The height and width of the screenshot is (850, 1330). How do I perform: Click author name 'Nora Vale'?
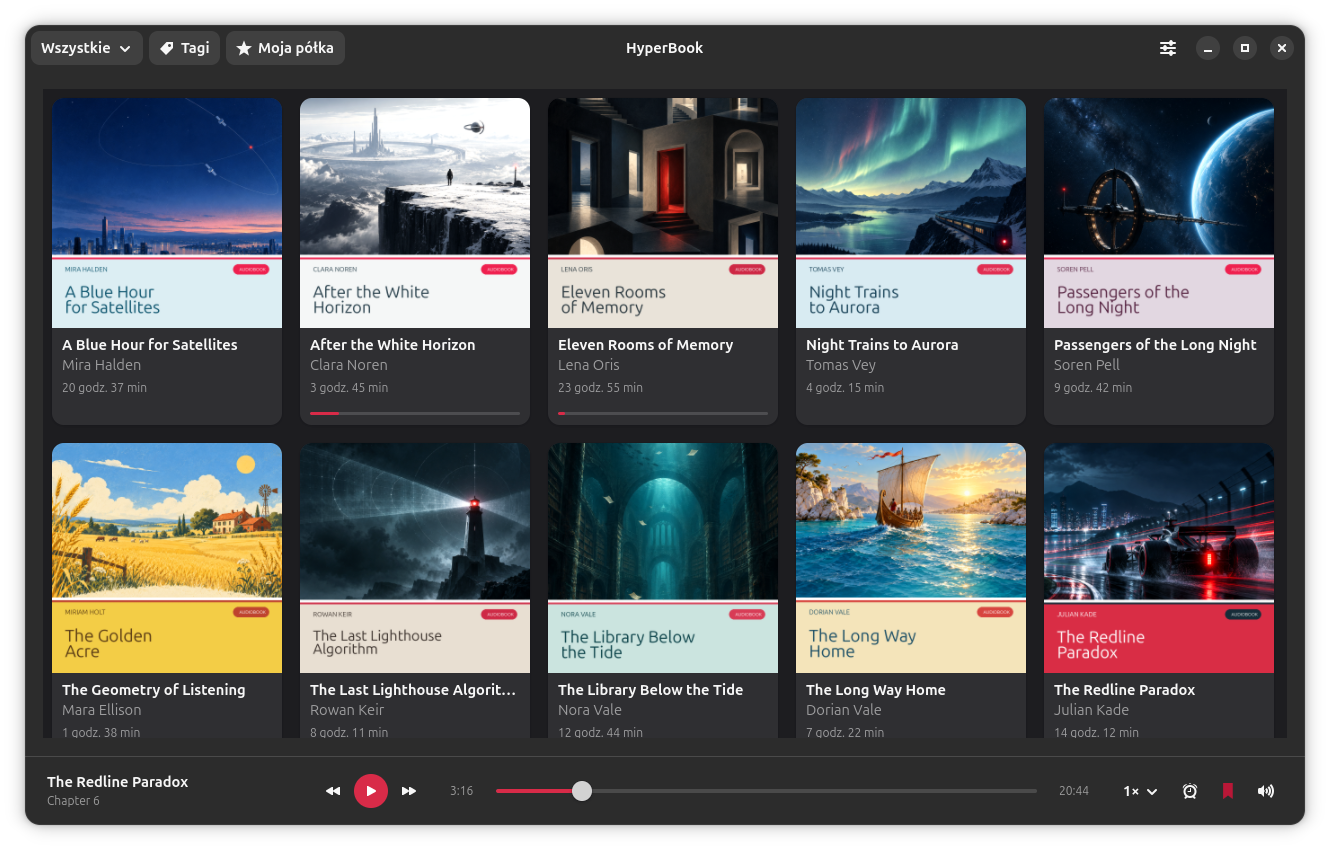(x=590, y=710)
